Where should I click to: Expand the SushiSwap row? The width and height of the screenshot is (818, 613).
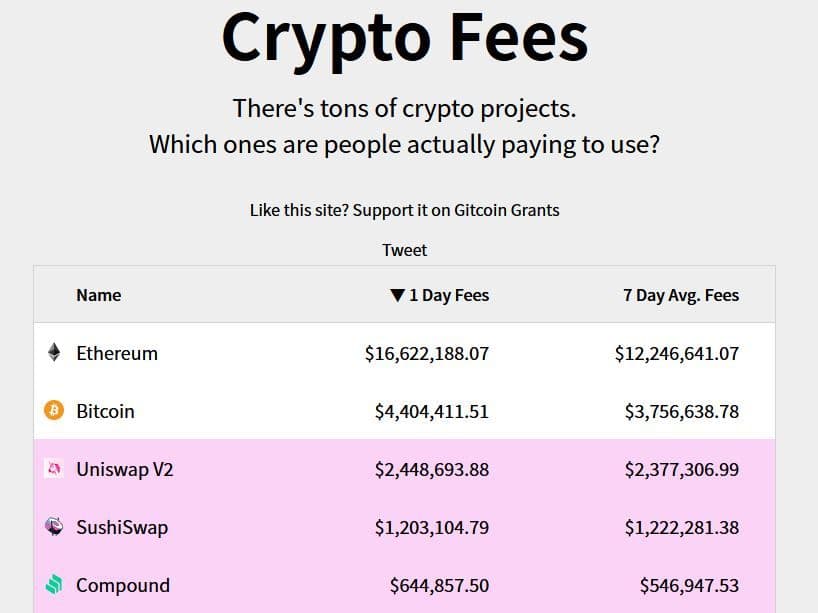(x=122, y=527)
